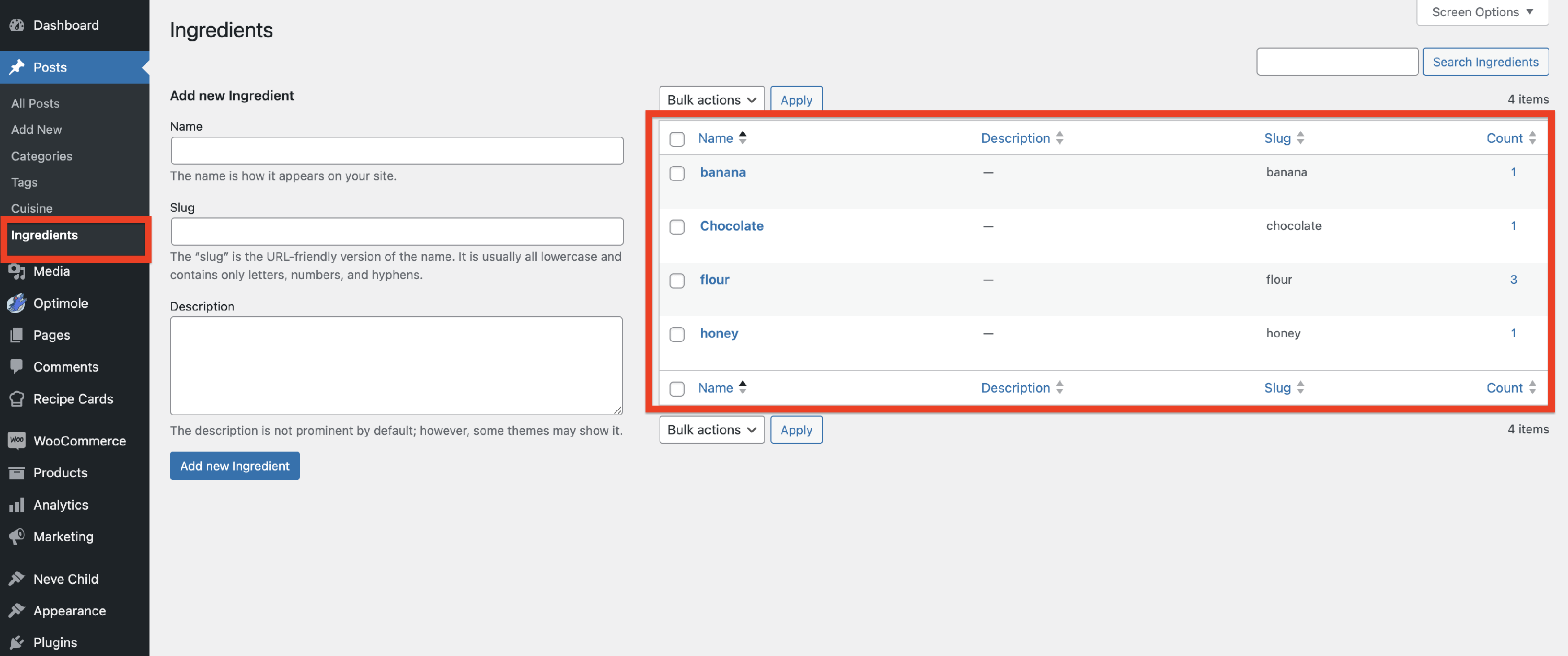Open the Chocolate ingredient link
This screenshot has width=1568, height=656.
(x=731, y=226)
